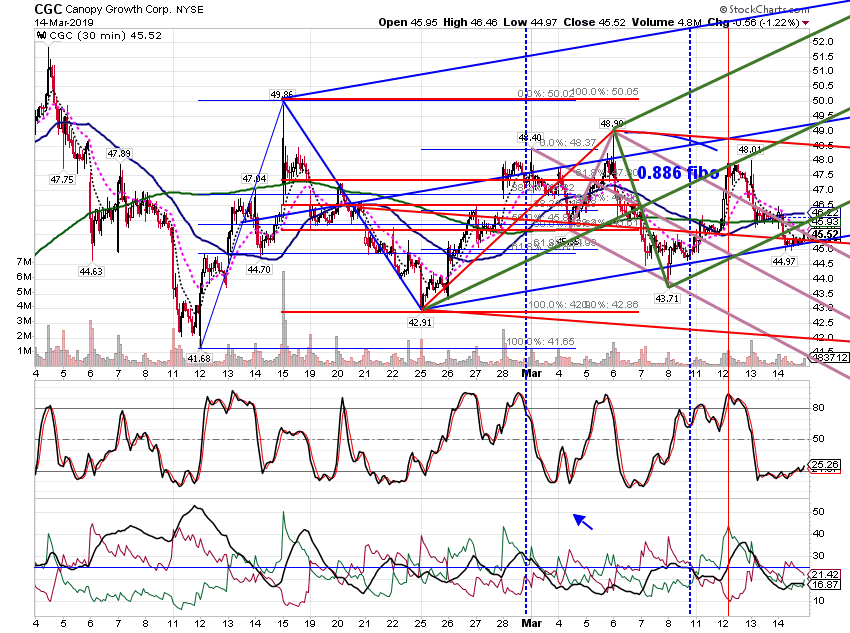Image resolution: width=850 pixels, height=633 pixels.
Task: Select the 48.90 high price label
Action: 612,124
